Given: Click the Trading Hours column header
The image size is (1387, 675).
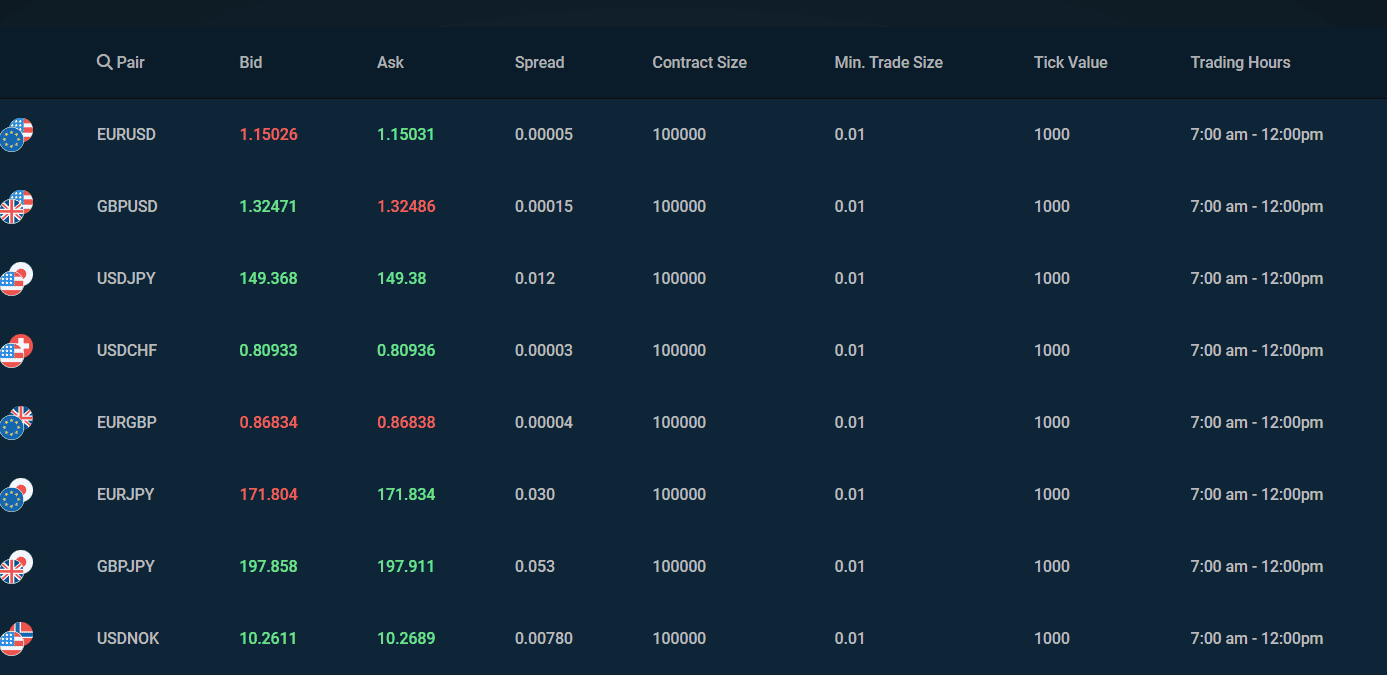Looking at the screenshot, I should pyautogui.click(x=1240, y=62).
